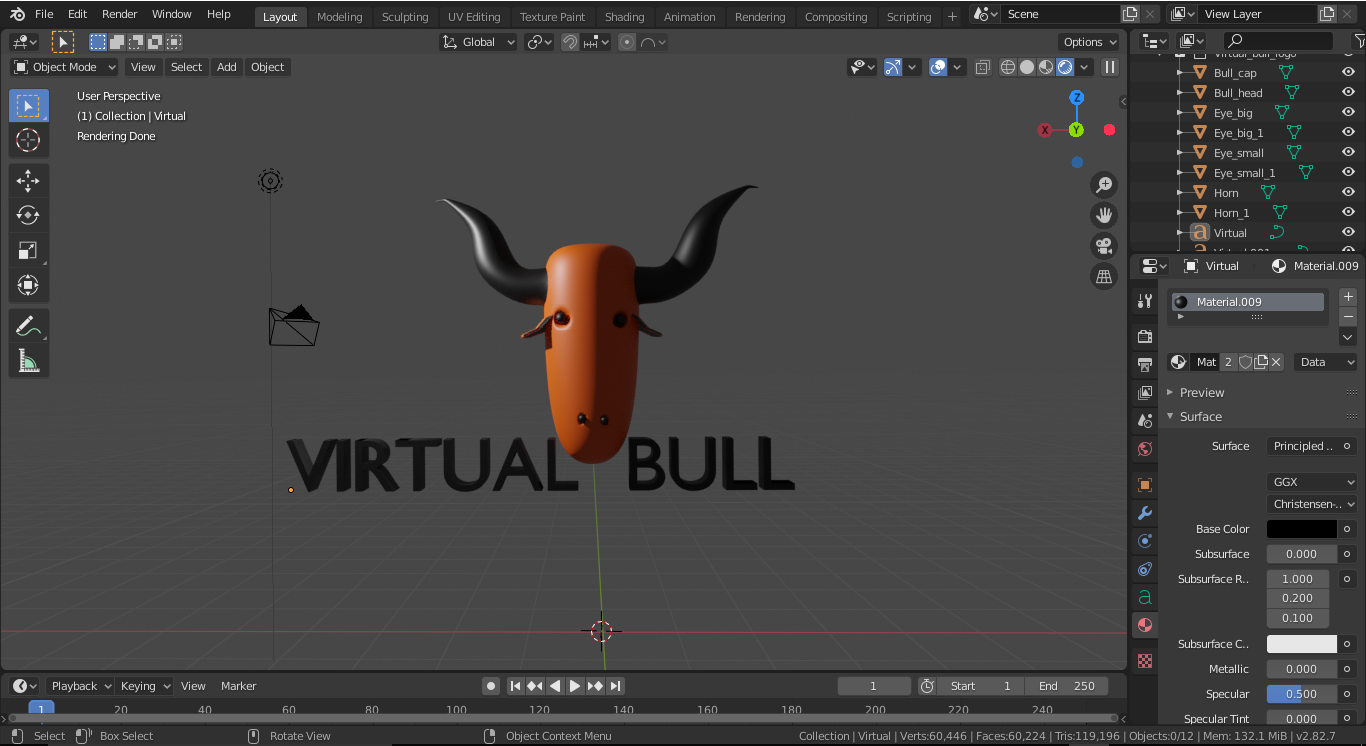Open the View Layer properties tab

coord(1145,393)
